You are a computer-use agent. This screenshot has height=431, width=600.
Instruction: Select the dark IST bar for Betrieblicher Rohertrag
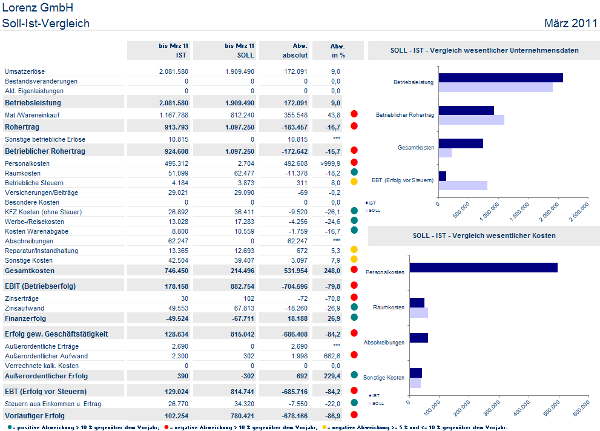tap(466, 111)
